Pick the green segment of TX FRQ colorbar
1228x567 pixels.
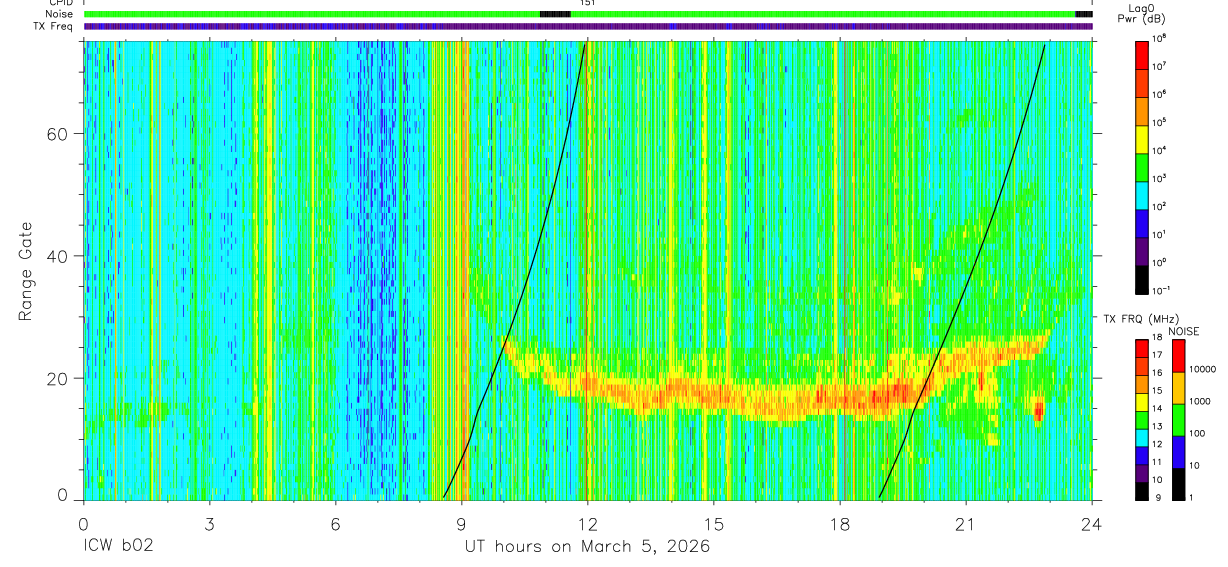tap(1142, 420)
